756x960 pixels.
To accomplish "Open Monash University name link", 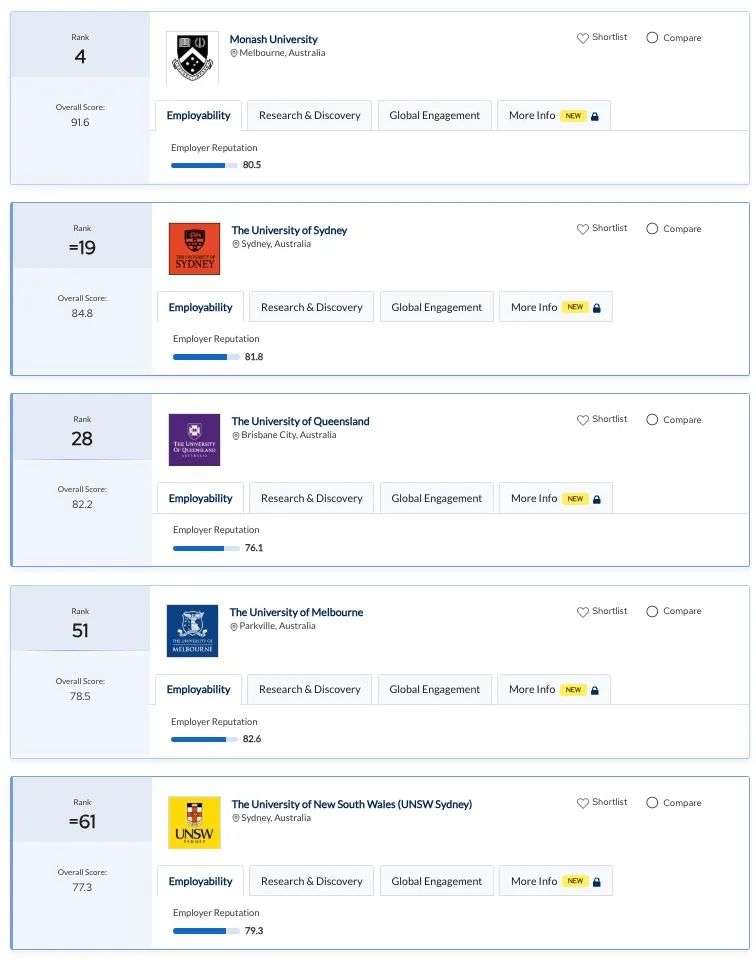I will (x=274, y=39).
